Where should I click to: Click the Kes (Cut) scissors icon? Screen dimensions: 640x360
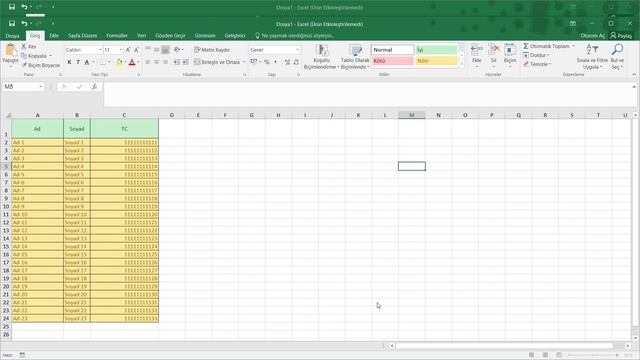pos(24,47)
